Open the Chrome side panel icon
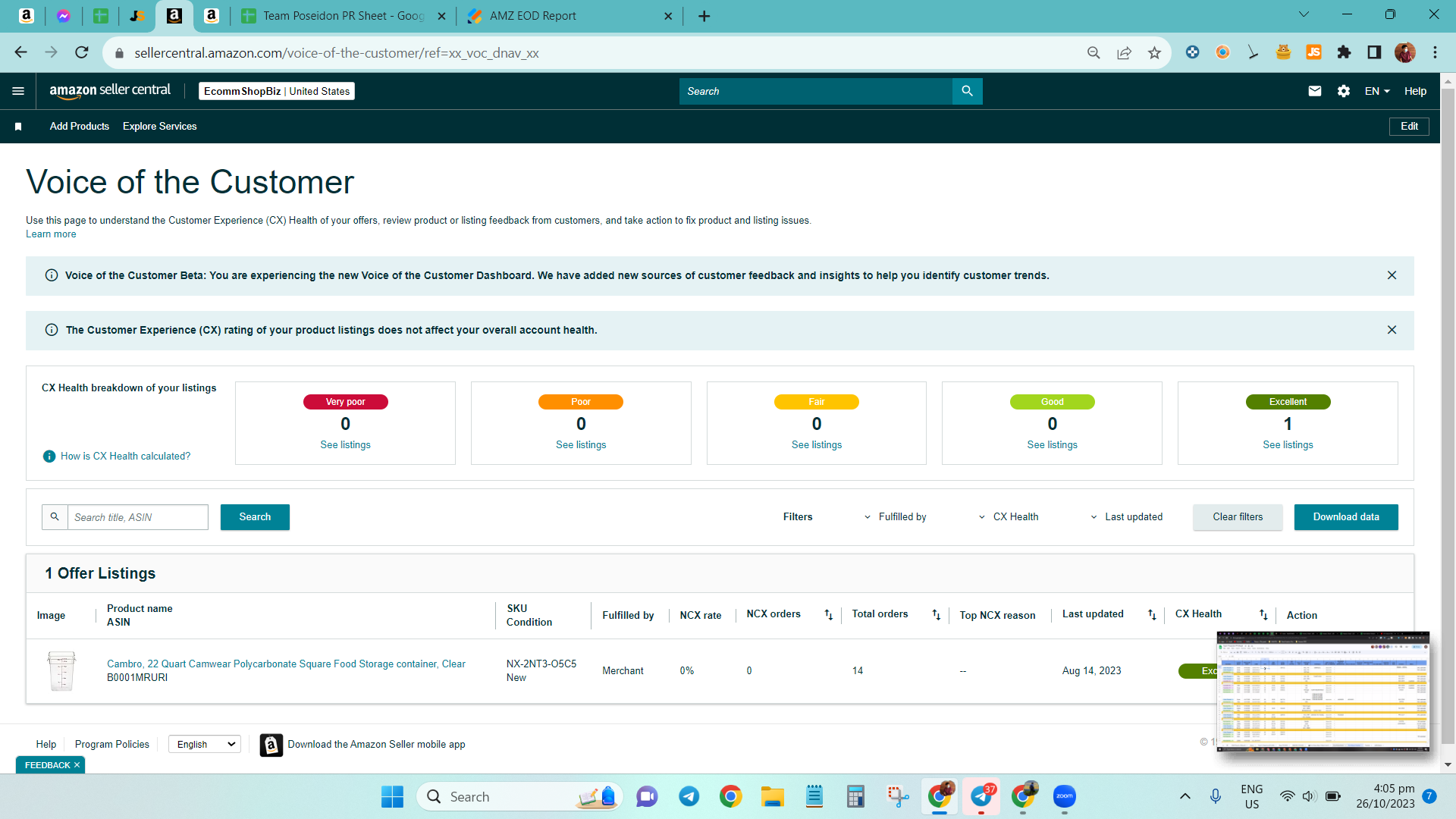This screenshot has width=1456, height=819. tap(1374, 52)
